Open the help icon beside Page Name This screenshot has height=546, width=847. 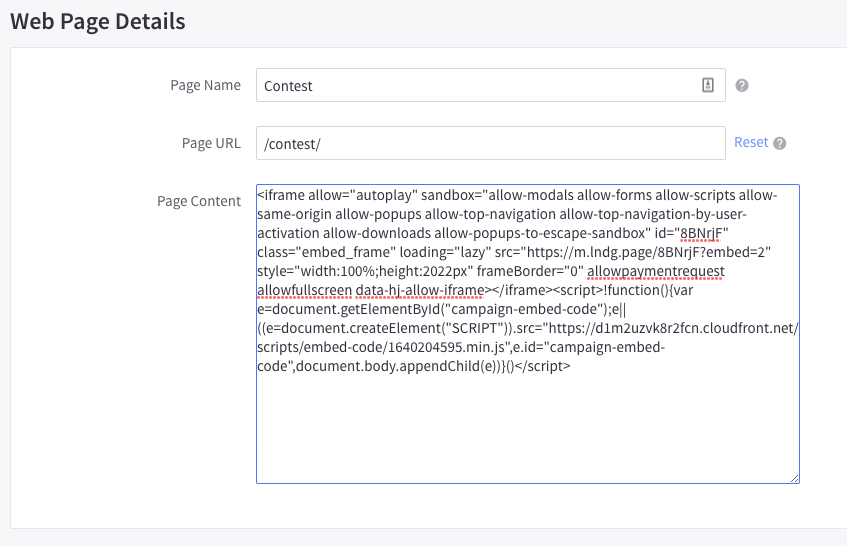742,85
